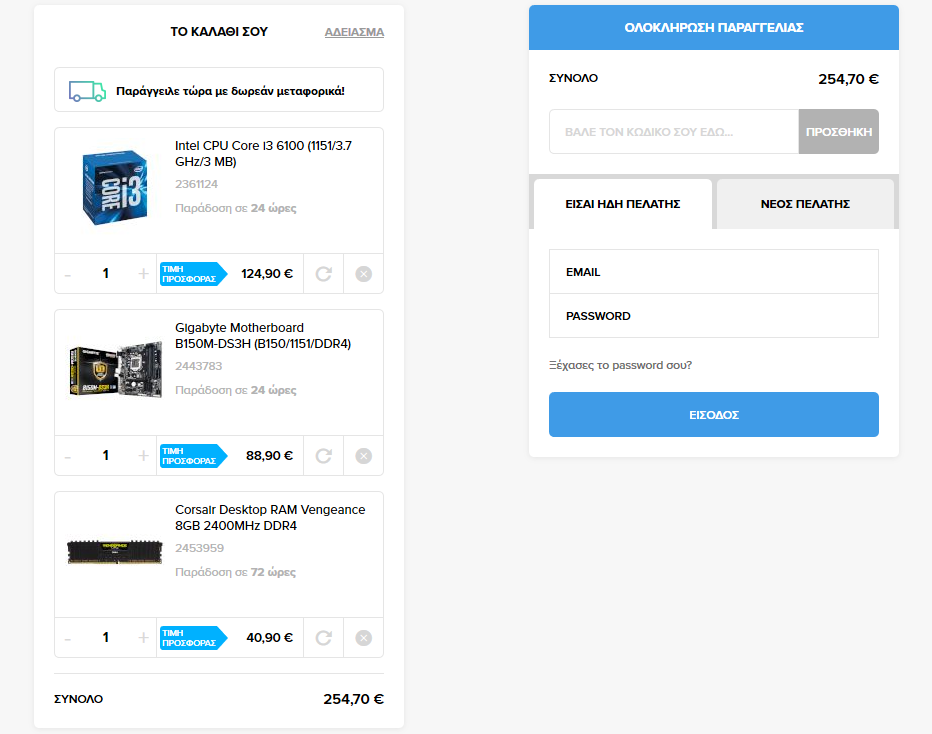932x734 pixels.
Task: Click quantity value of Corsair RAM
Action: [106, 637]
